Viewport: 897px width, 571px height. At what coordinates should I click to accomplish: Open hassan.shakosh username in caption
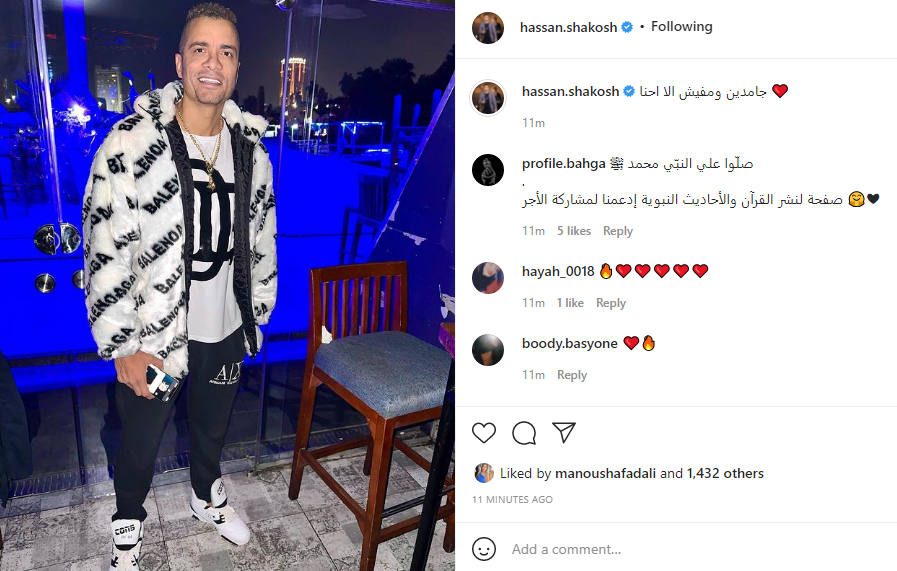tap(570, 91)
